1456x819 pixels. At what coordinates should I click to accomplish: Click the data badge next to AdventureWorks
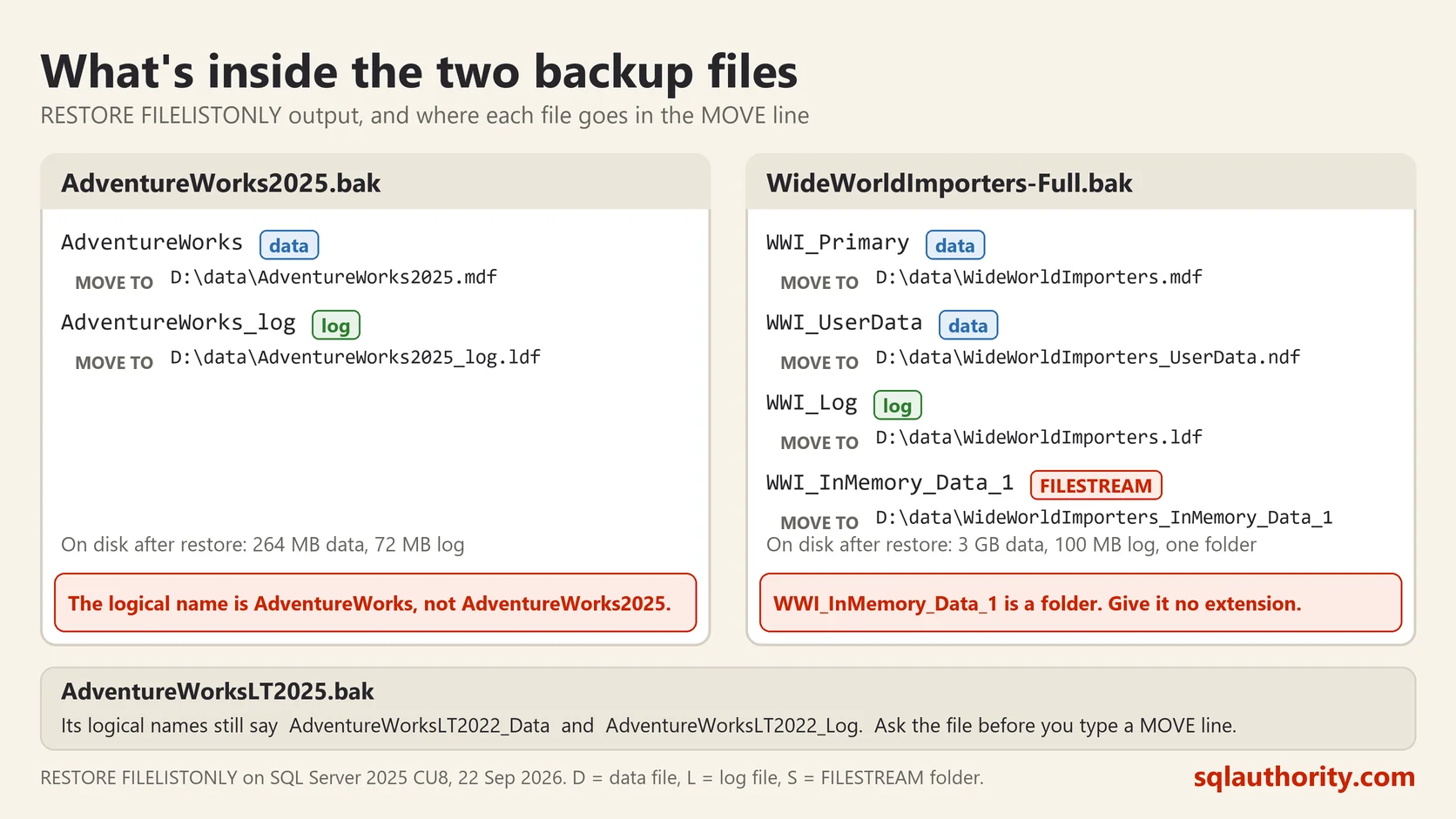coord(289,245)
